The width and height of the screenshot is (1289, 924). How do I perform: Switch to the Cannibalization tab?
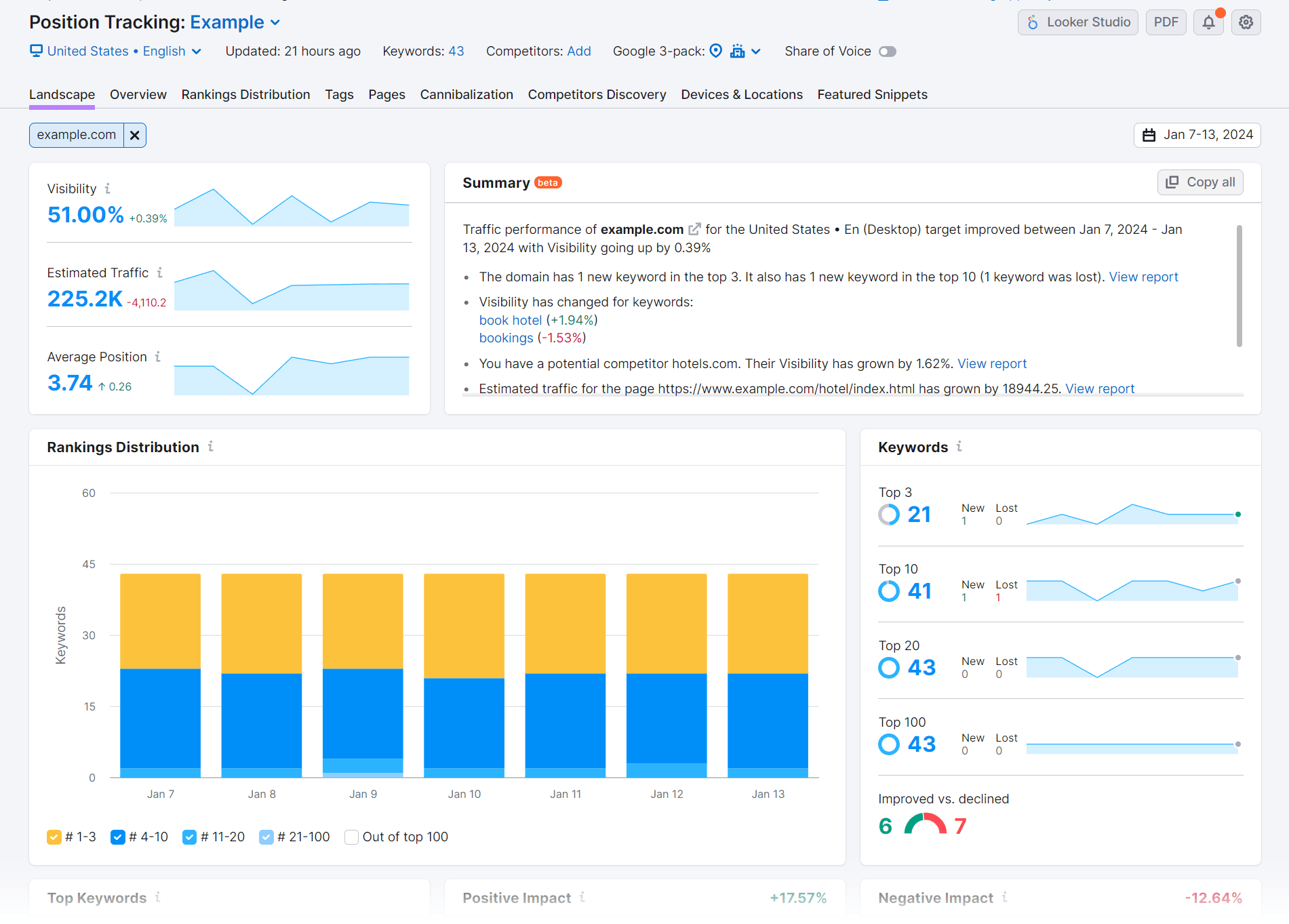click(x=467, y=94)
